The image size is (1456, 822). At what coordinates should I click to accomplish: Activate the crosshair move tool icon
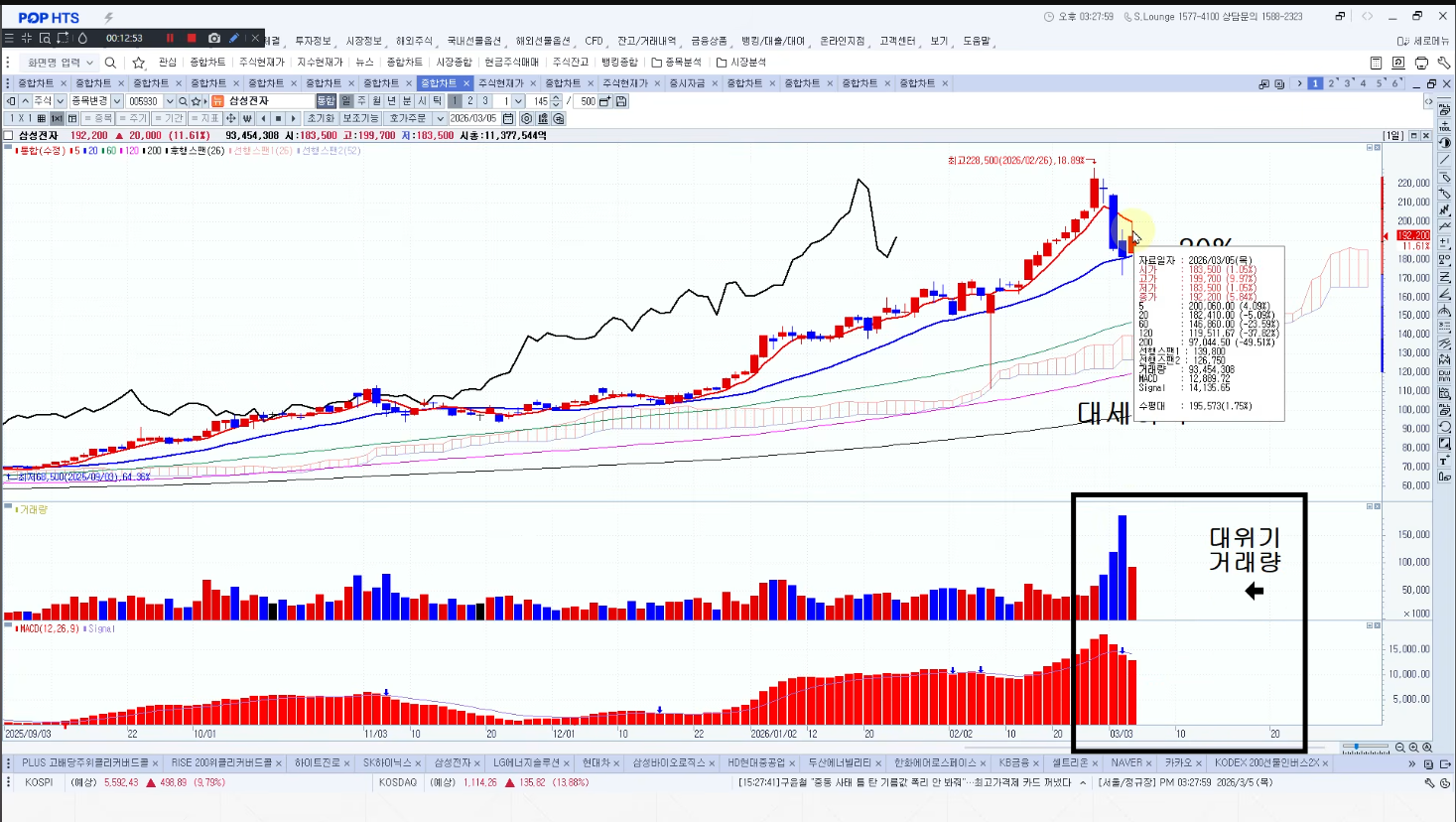231,118
